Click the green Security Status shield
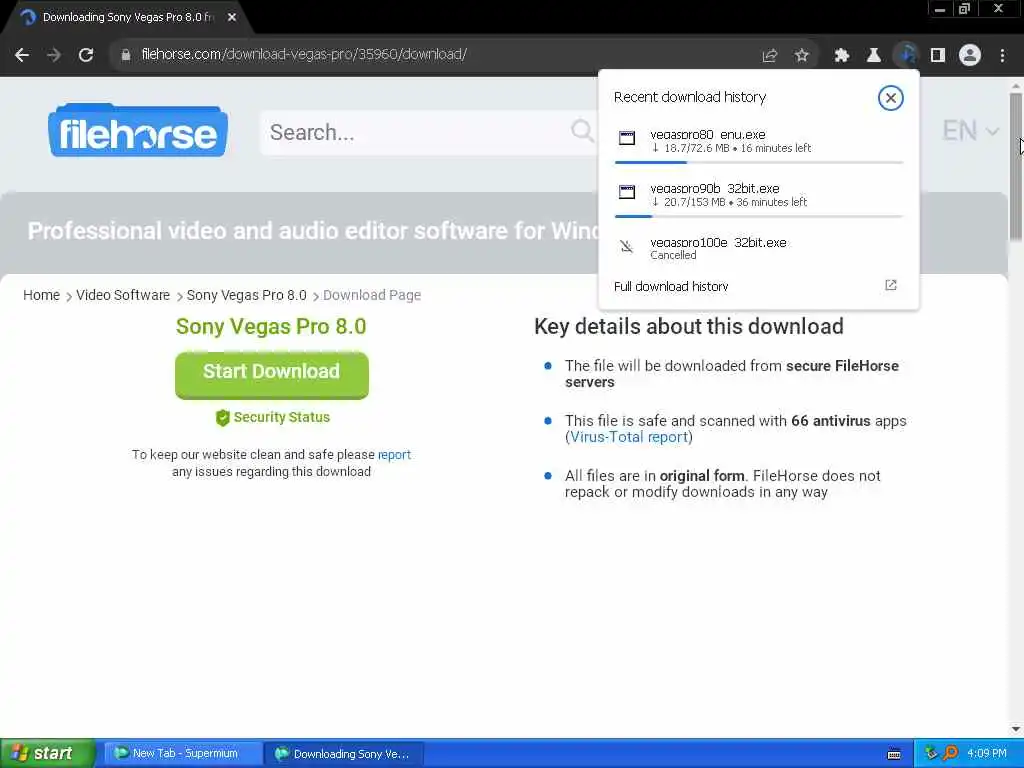 coord(223,417)
